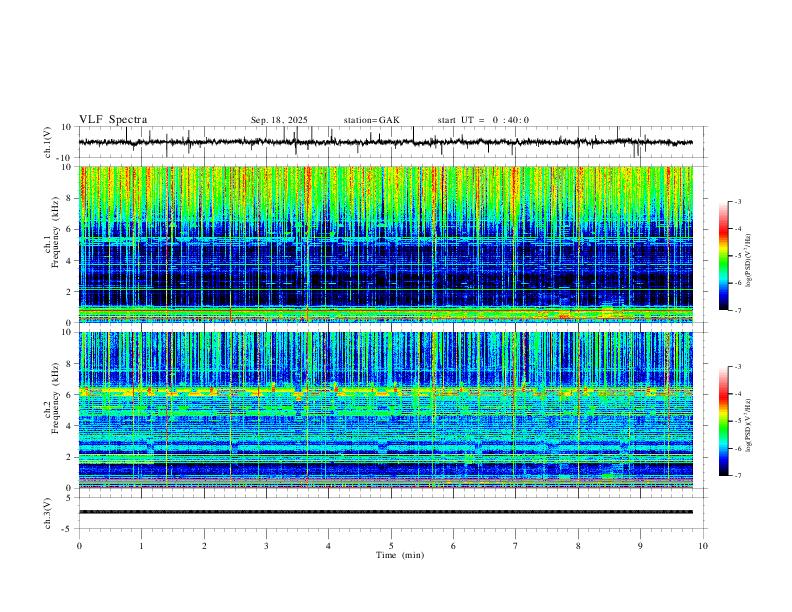The width and height of the screenshot is (792, 612).
Task: Click the ch.2 color bar log(PSD) label
Action: [749, 426]
